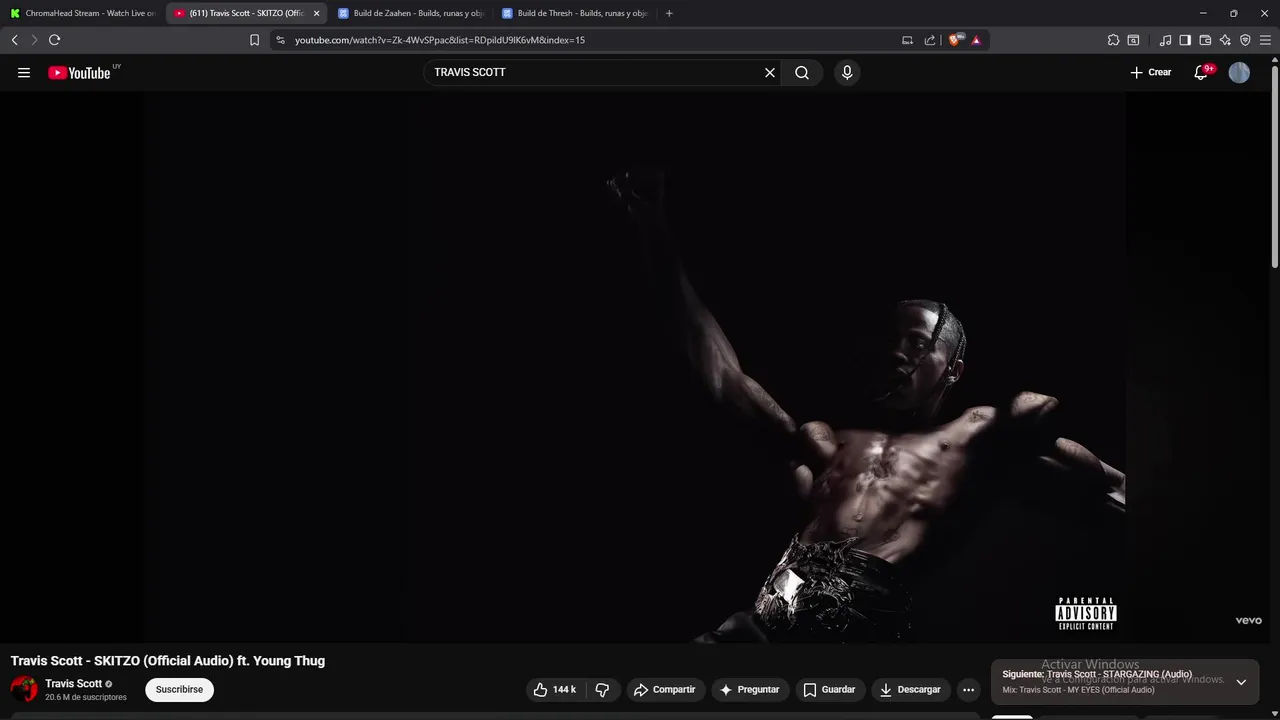The width and height of the screenshot is (1280, 720).
Task: Open Brave playlist music note icon
Action: [1165, 40]
